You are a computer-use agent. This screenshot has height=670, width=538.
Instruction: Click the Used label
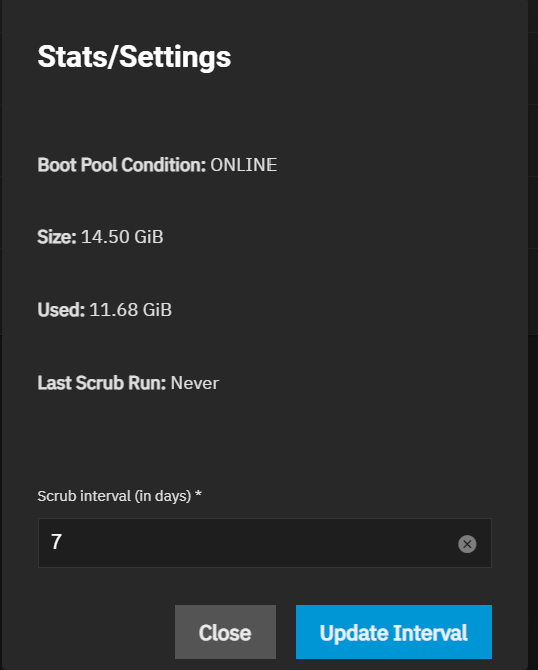click(x=61, y=310)
